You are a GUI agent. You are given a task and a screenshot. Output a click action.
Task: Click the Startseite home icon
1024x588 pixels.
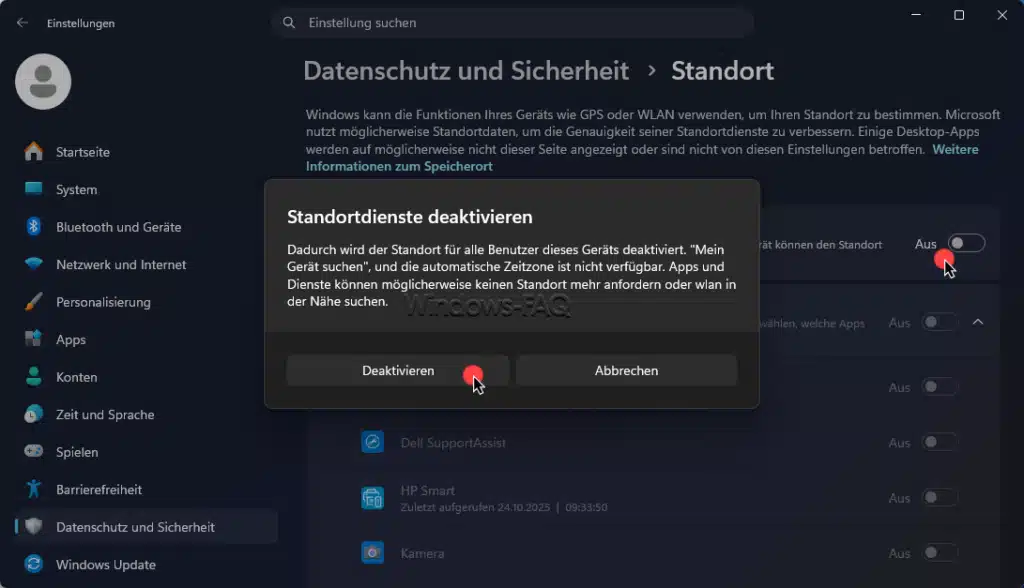pyautogui.click(x=33, y=152)
